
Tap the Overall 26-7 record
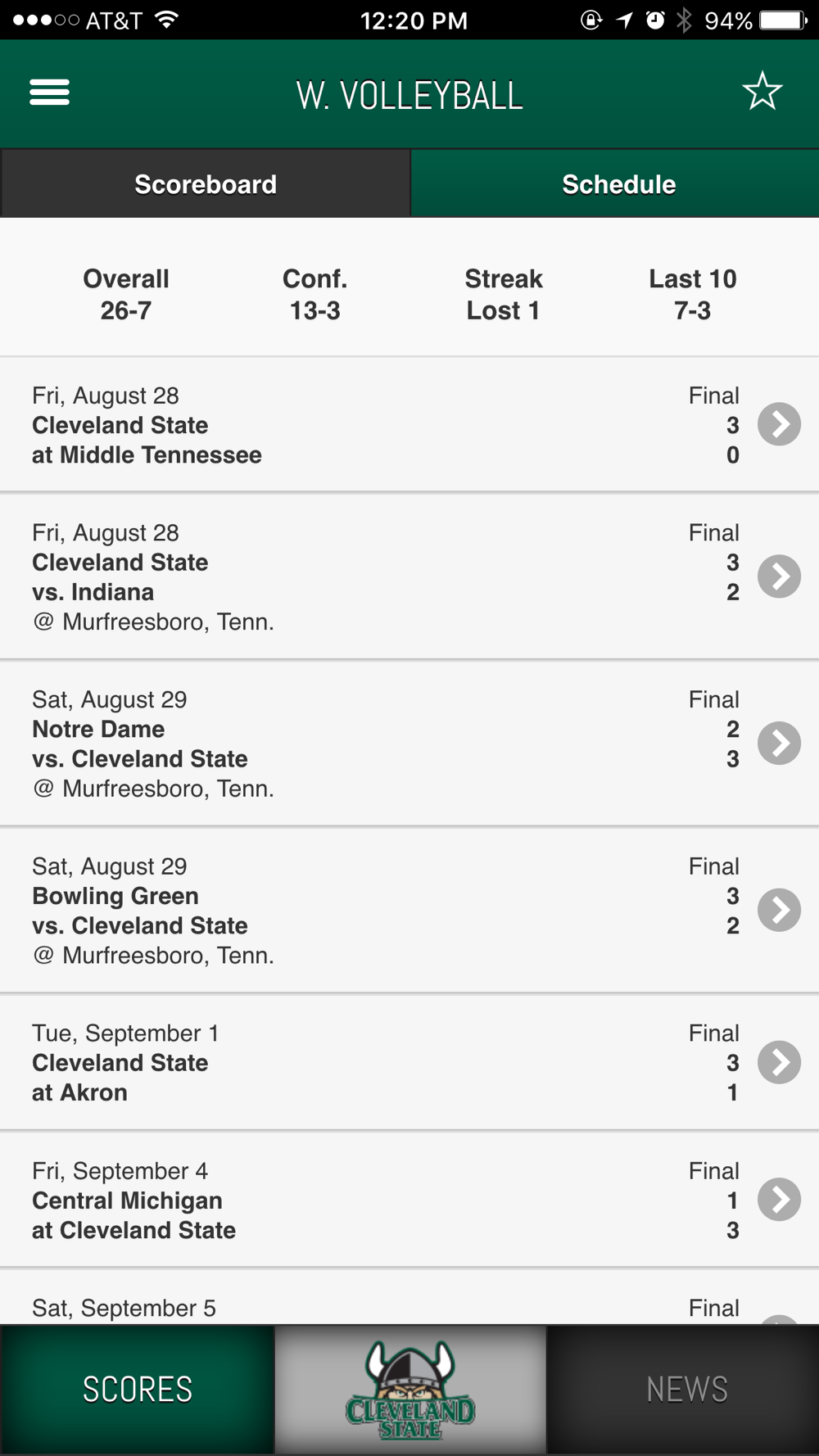pos(126,294)
